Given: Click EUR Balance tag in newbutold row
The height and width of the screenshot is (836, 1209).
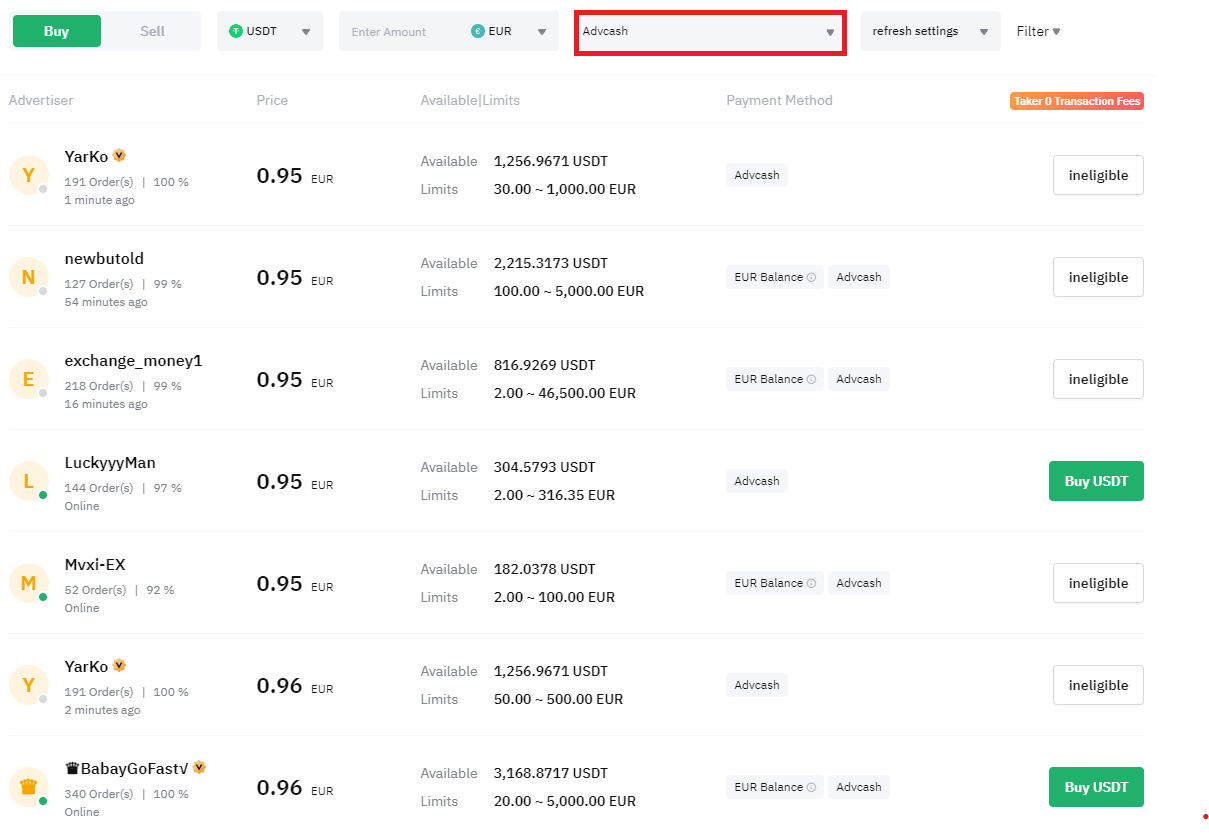Looking at the screenshot, I should click(775, 277).
